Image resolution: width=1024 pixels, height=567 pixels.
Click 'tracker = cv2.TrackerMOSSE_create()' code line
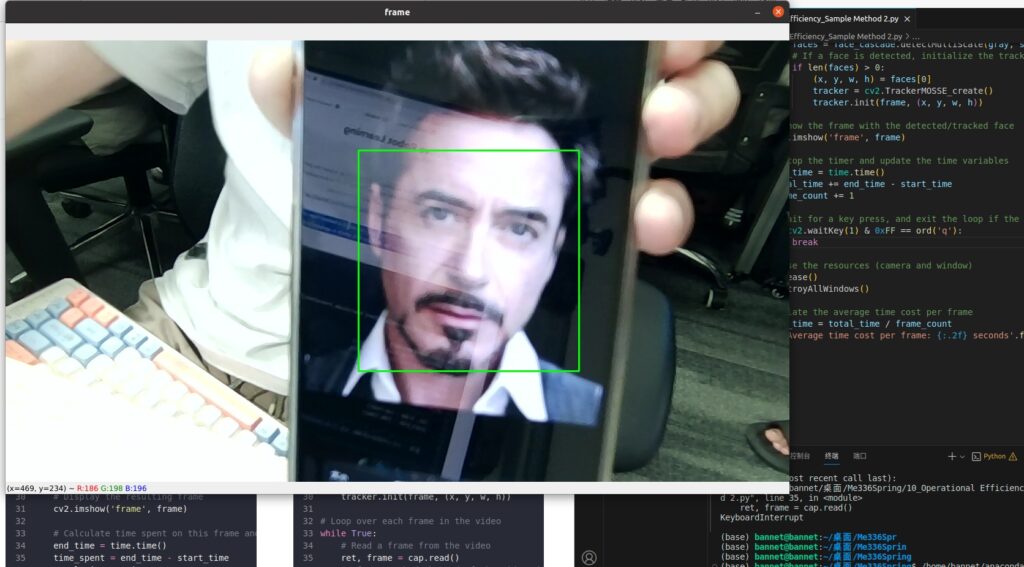point(903,91)
